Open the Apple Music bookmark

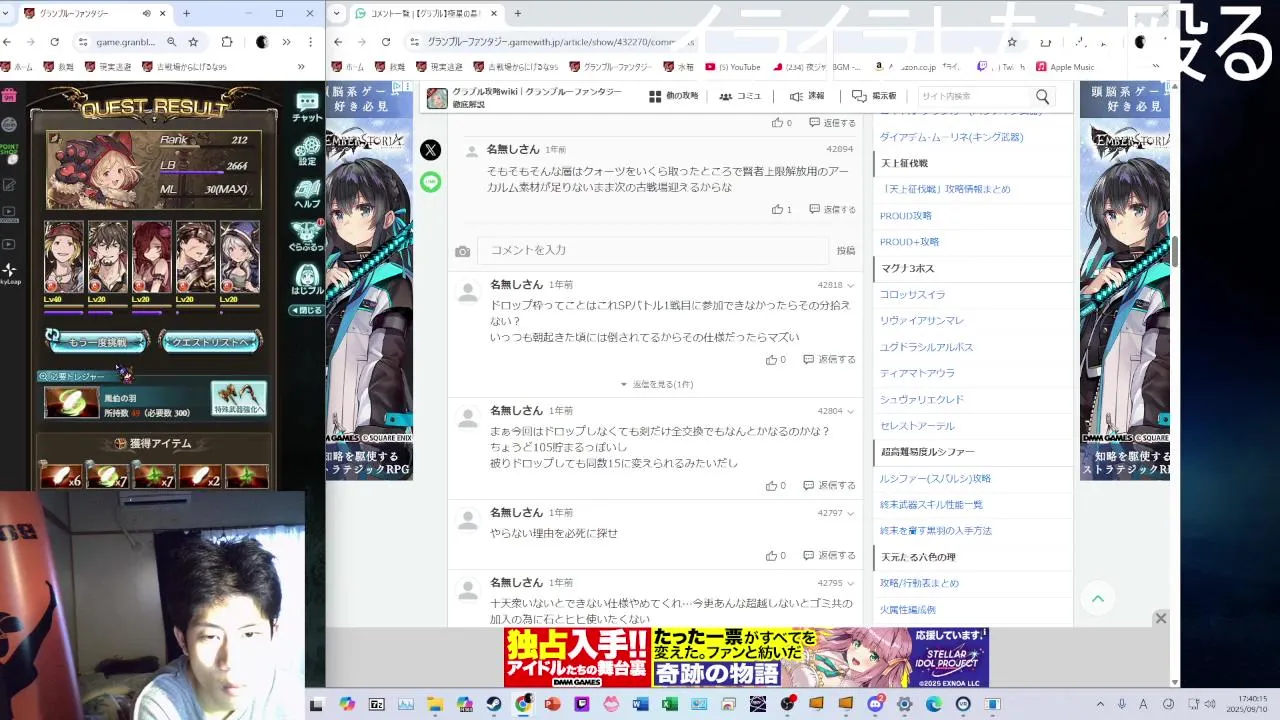pos(1065,67)
